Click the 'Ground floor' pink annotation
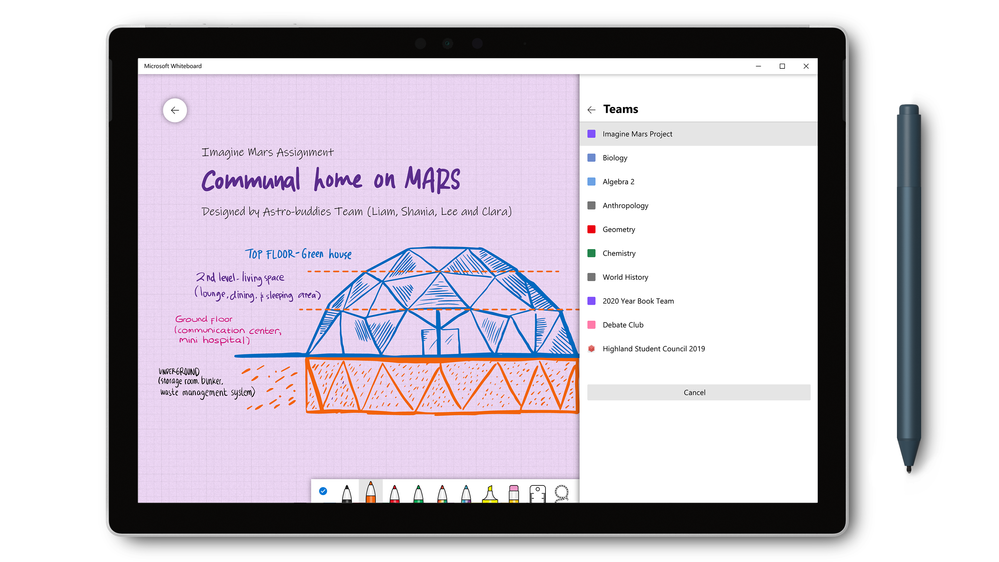Viewport: 999px width, 562px height. pos(228,329)
